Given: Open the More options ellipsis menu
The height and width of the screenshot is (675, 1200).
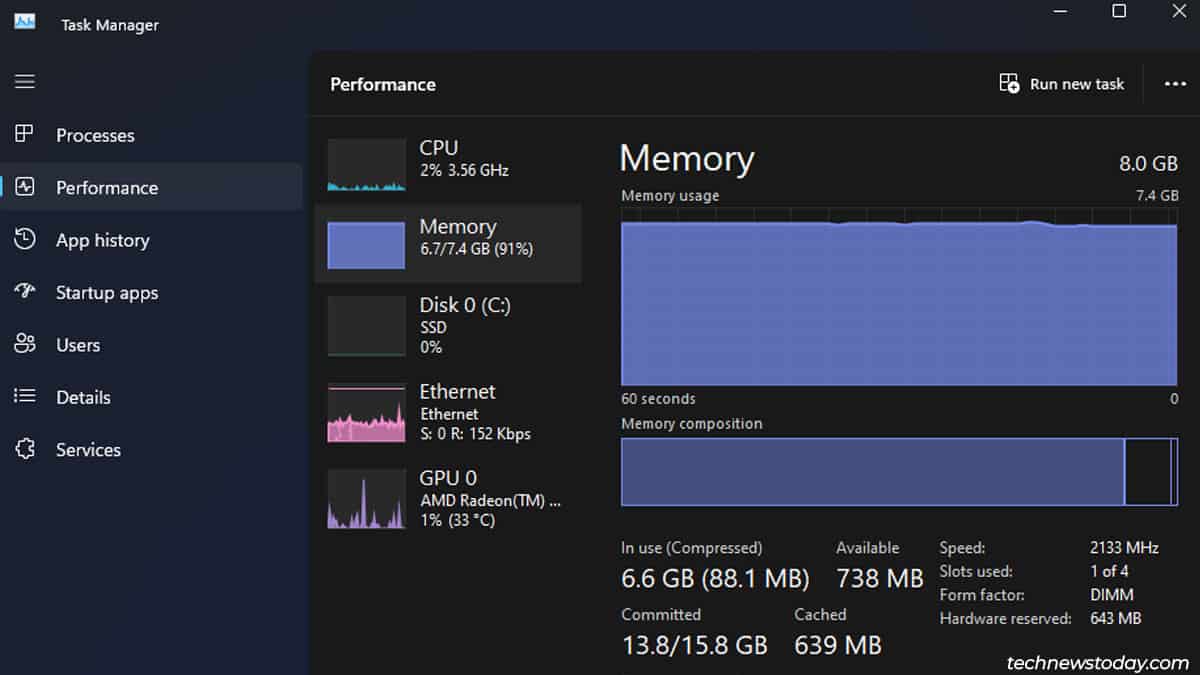Looking at the screenshot, I should pyautogui.click(x=1176, y=84).
